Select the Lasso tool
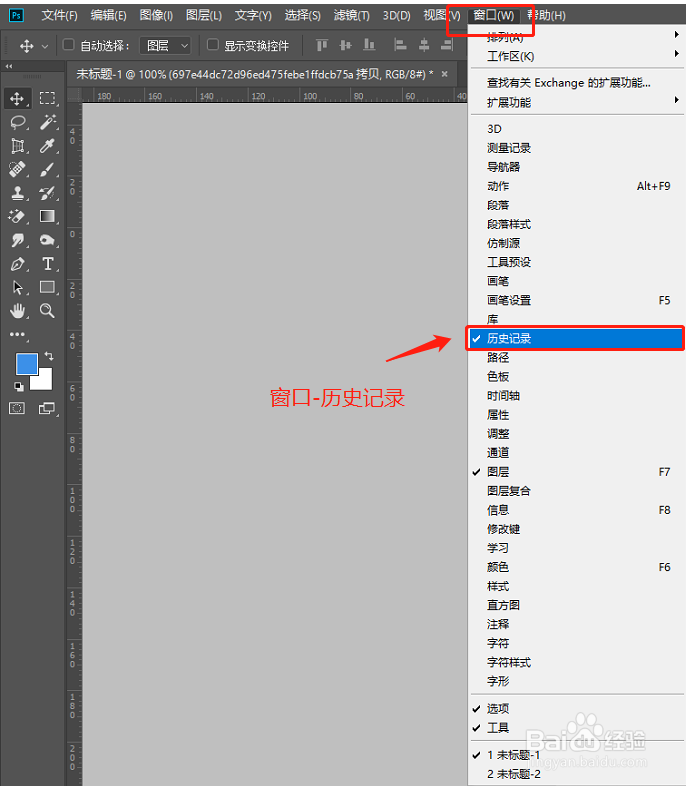The width and height of the screenshot is (686, 786). [17, 122]
